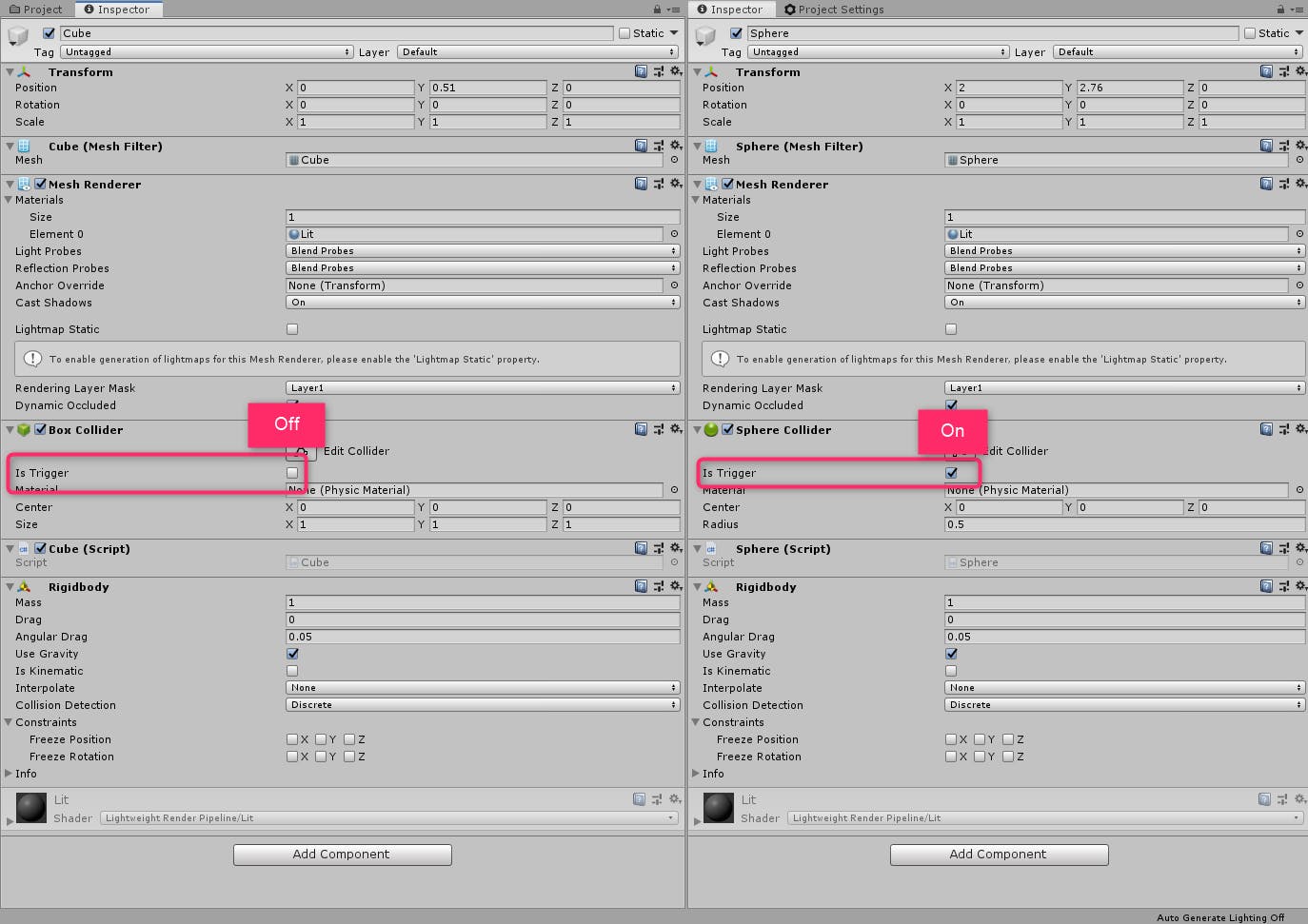Open help for the Cube (Script) component
1308x924 pixels.
pyautogui.click(x=641, y=548)
